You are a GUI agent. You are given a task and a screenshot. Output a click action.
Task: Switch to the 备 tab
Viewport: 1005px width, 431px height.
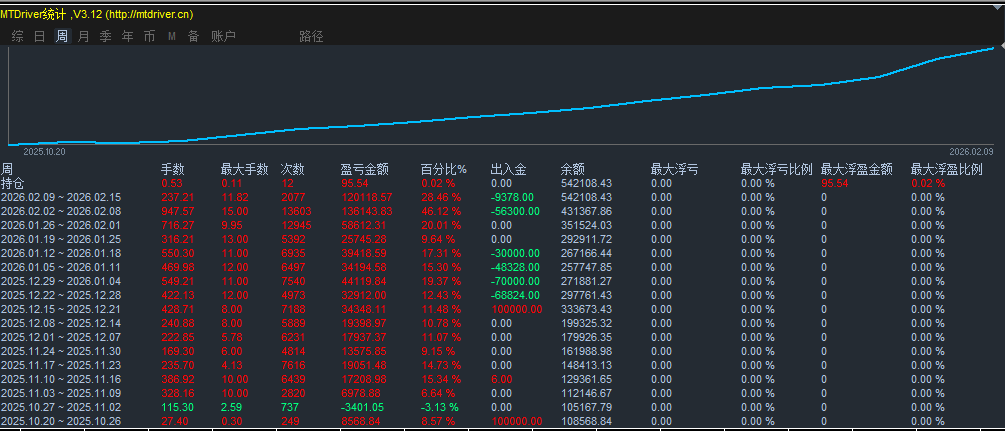193,37
